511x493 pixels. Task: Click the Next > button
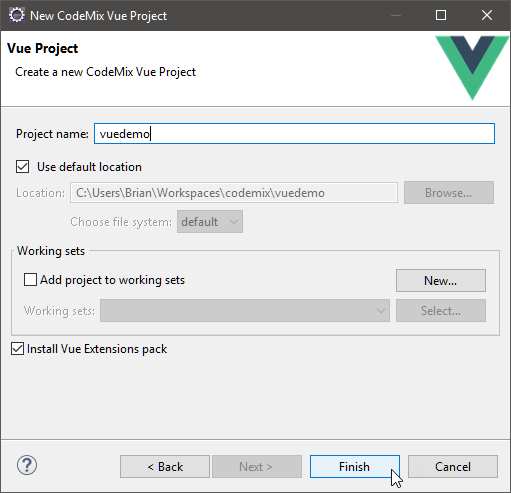[x=257, y=467]
